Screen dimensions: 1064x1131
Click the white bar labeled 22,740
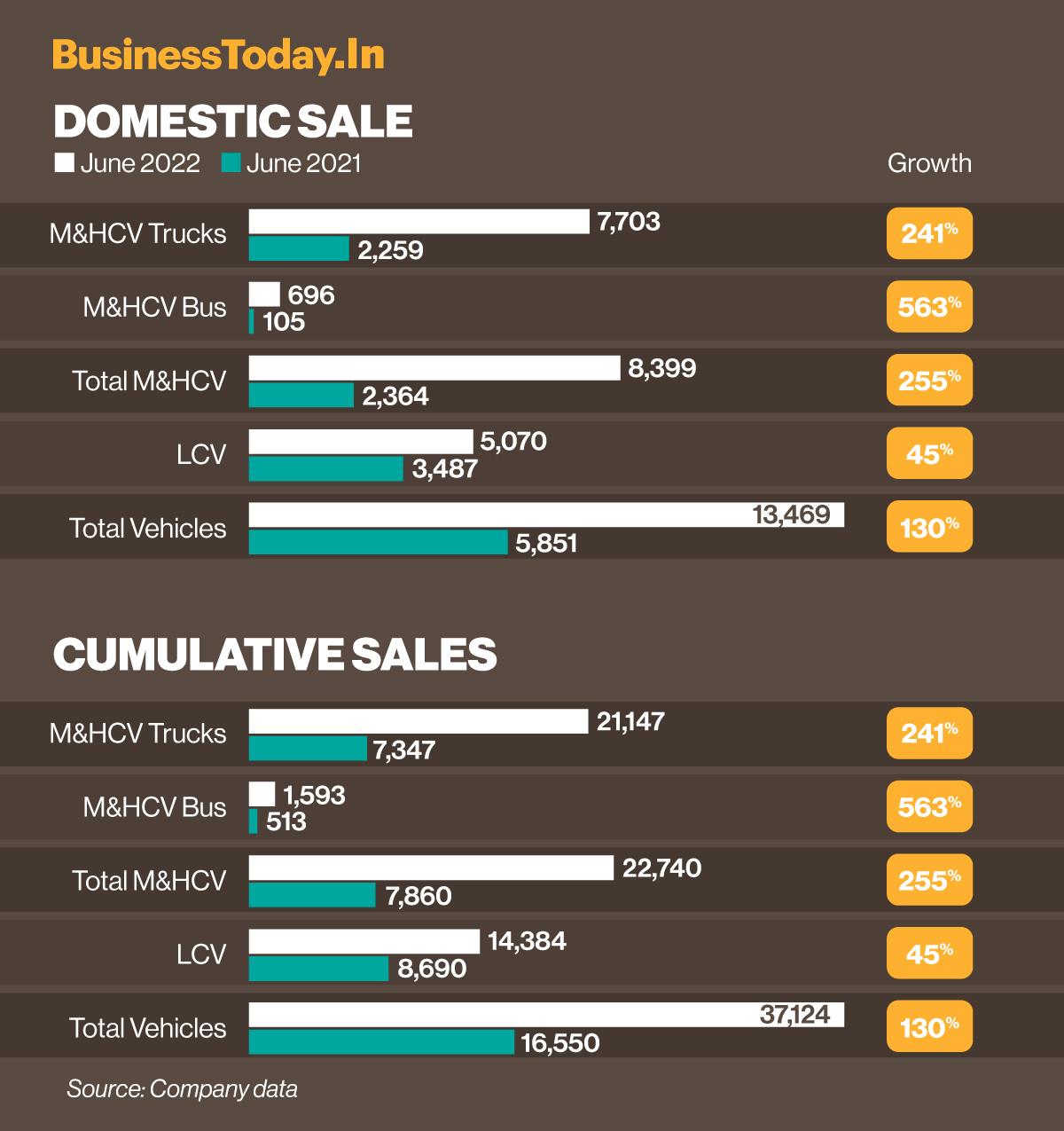(431, 868)
